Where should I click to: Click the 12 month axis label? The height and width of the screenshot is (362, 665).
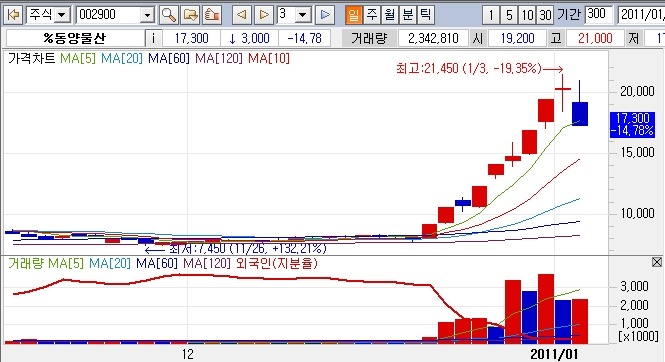tap(187, 354)
